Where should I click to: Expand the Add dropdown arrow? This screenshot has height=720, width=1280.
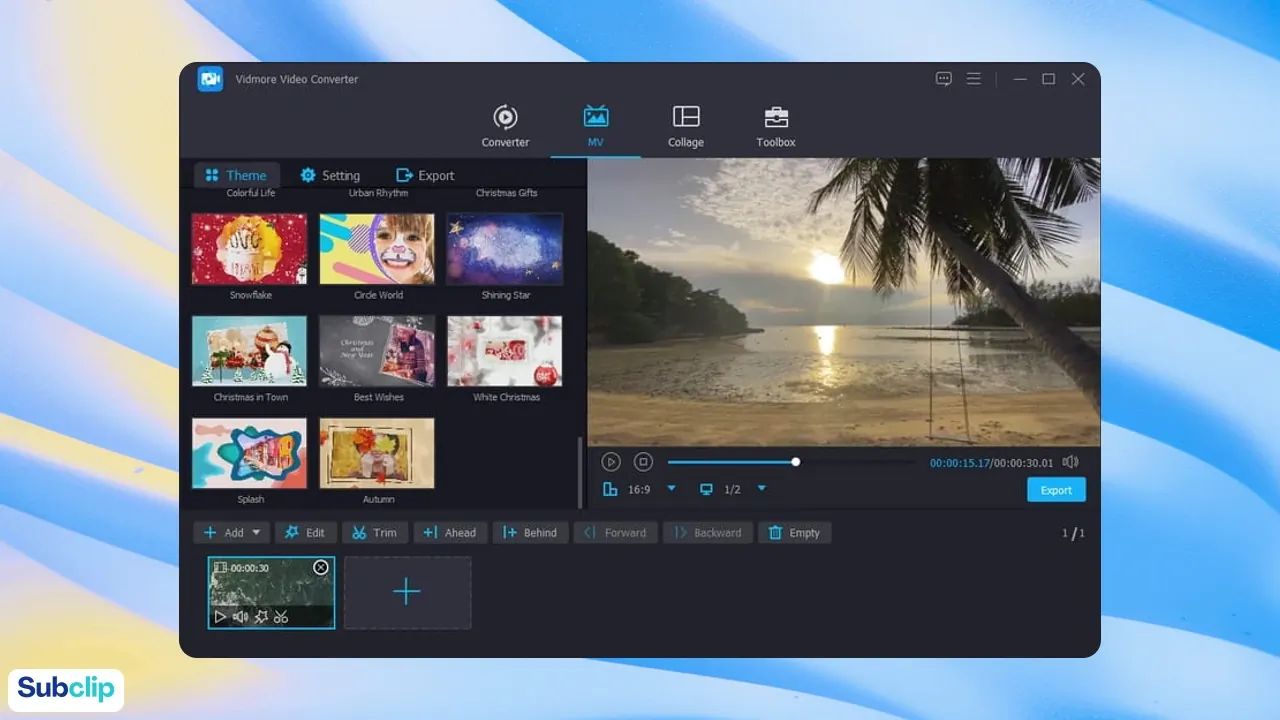256,533
